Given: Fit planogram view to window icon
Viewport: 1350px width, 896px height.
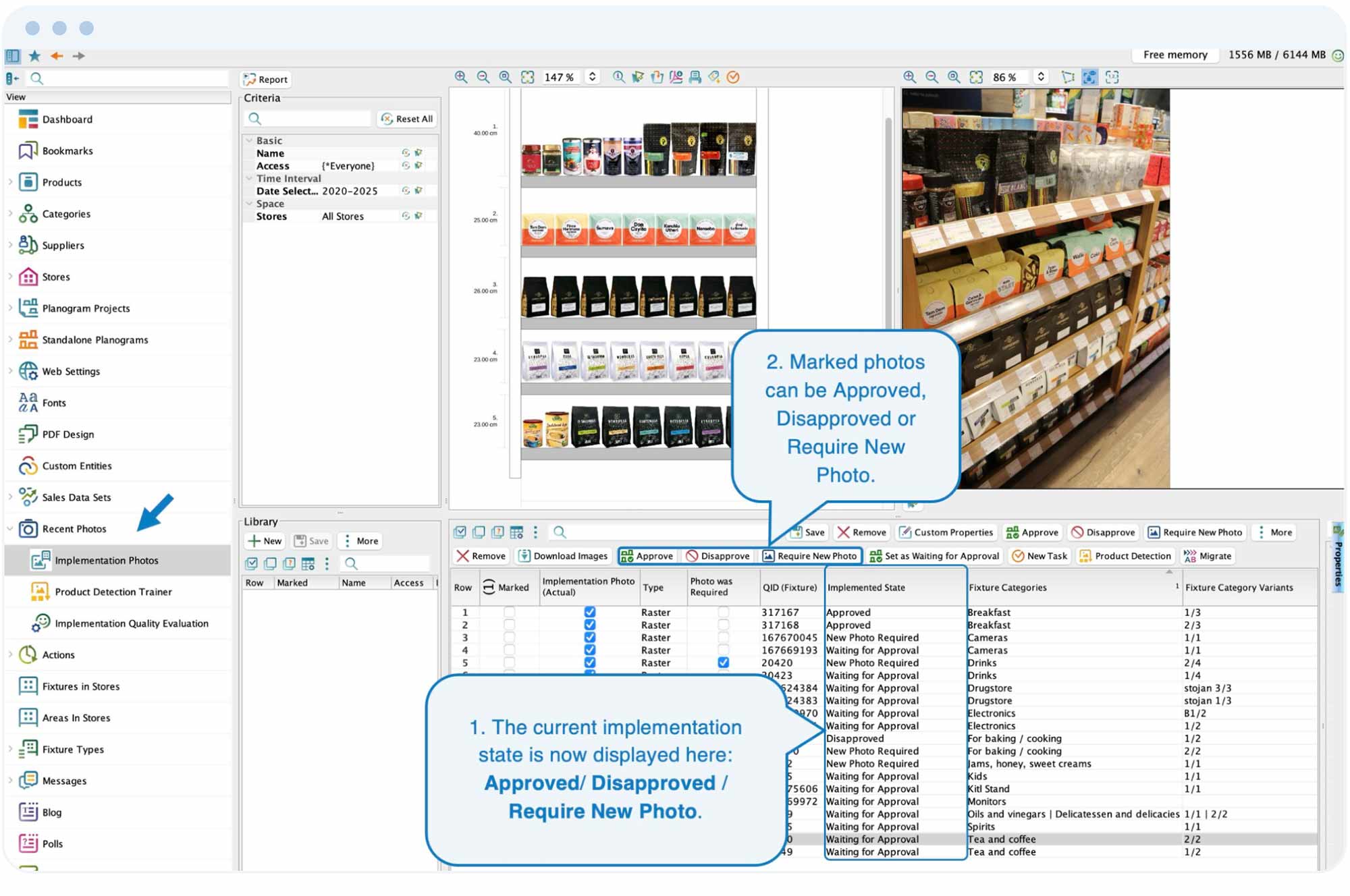Looking at the screenshot, I should (x=527, y=77).
